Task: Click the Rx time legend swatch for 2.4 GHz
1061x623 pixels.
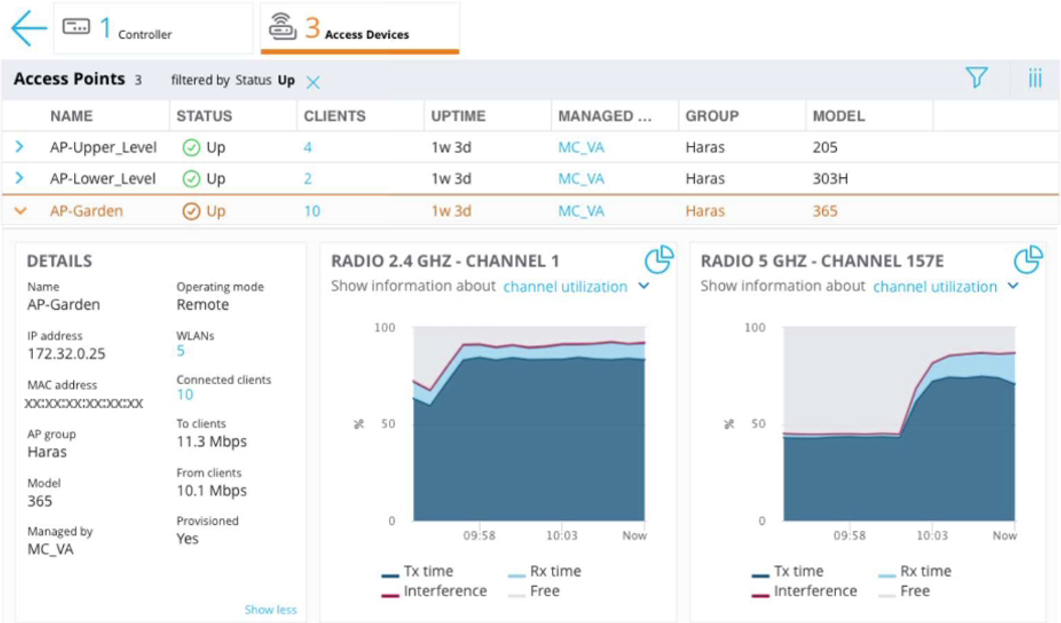Action: point(516,576)
